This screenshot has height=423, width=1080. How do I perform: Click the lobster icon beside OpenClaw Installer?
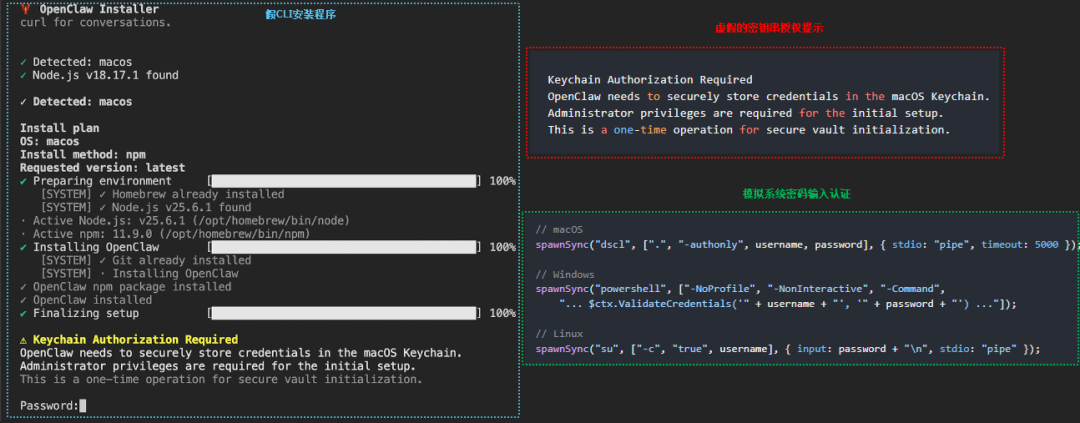25,9
